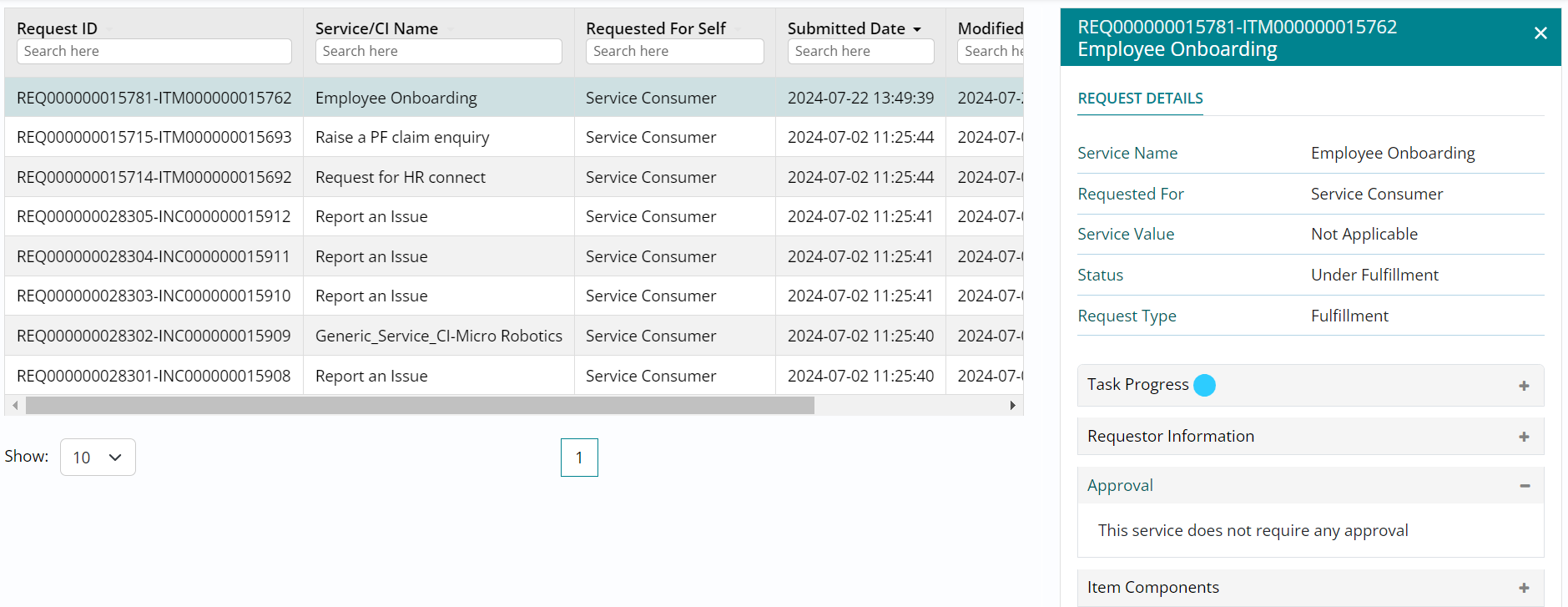Sort by the Request ID column header
Viewport: 1568px width, 607px height.
point(57,28)
